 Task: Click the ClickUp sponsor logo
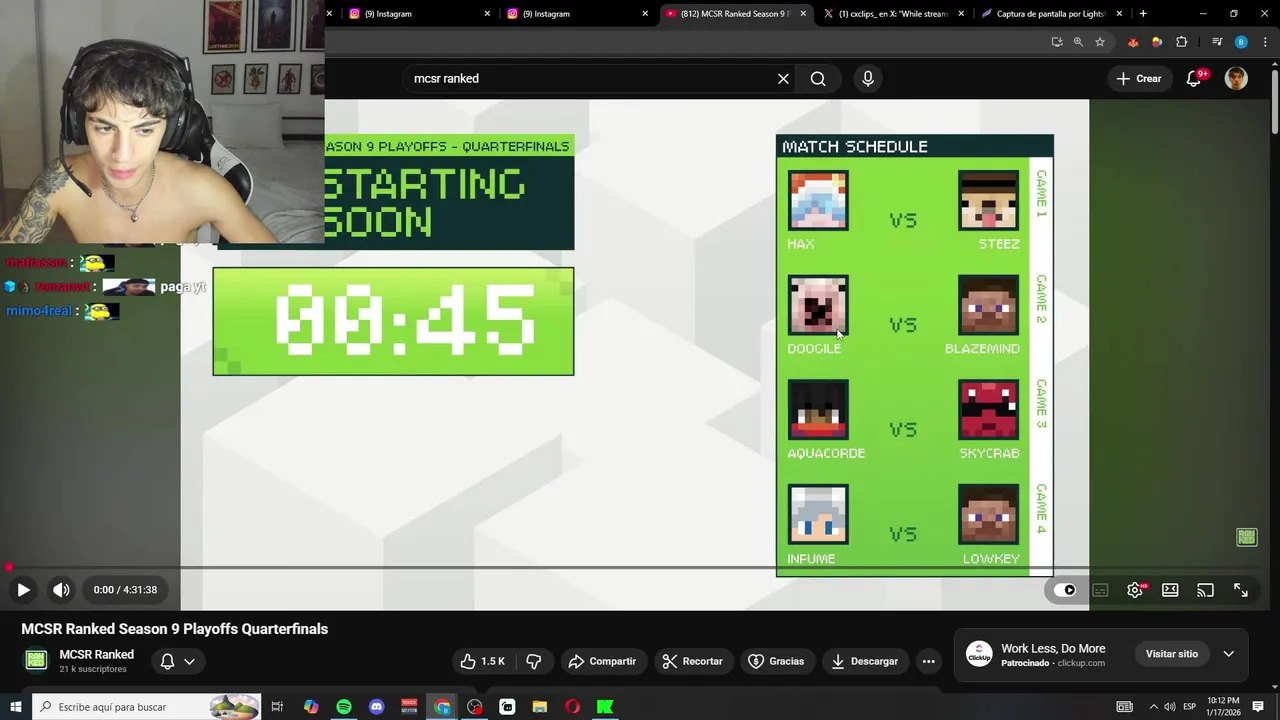click(979, 654)
